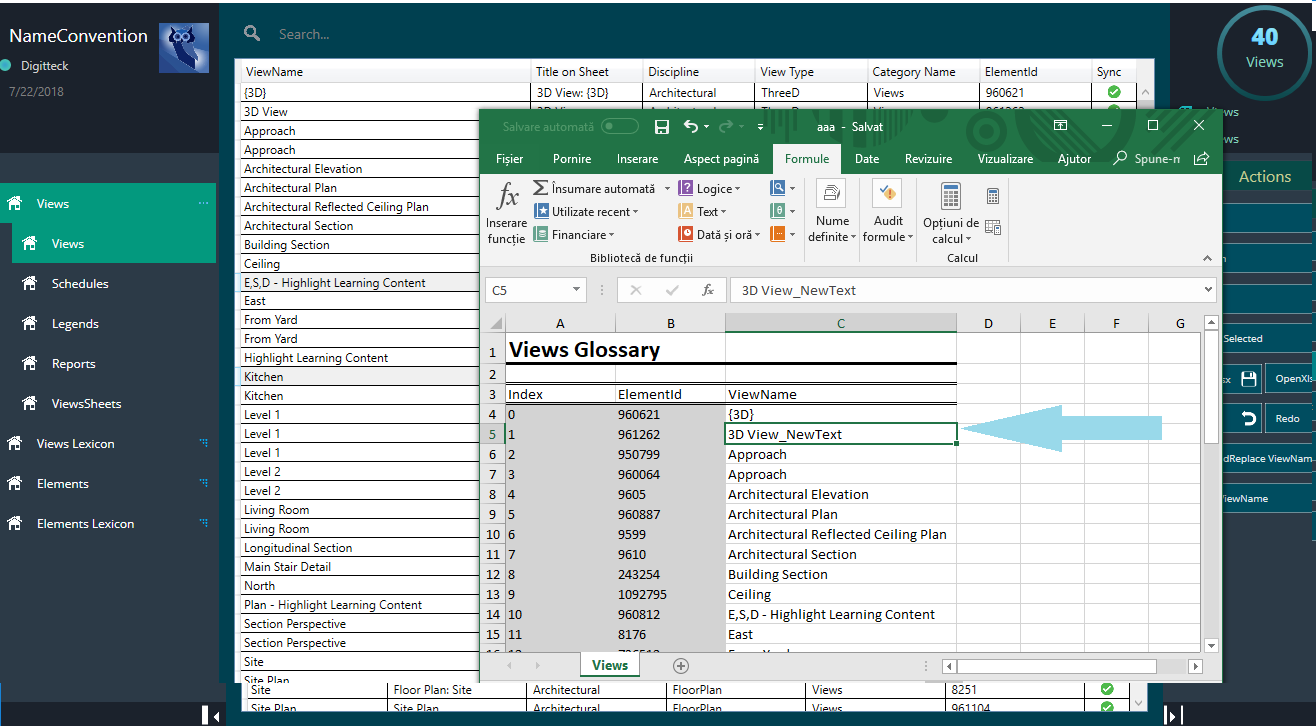
Task: Open the Fișier menu tab
Action: [509, 159]
